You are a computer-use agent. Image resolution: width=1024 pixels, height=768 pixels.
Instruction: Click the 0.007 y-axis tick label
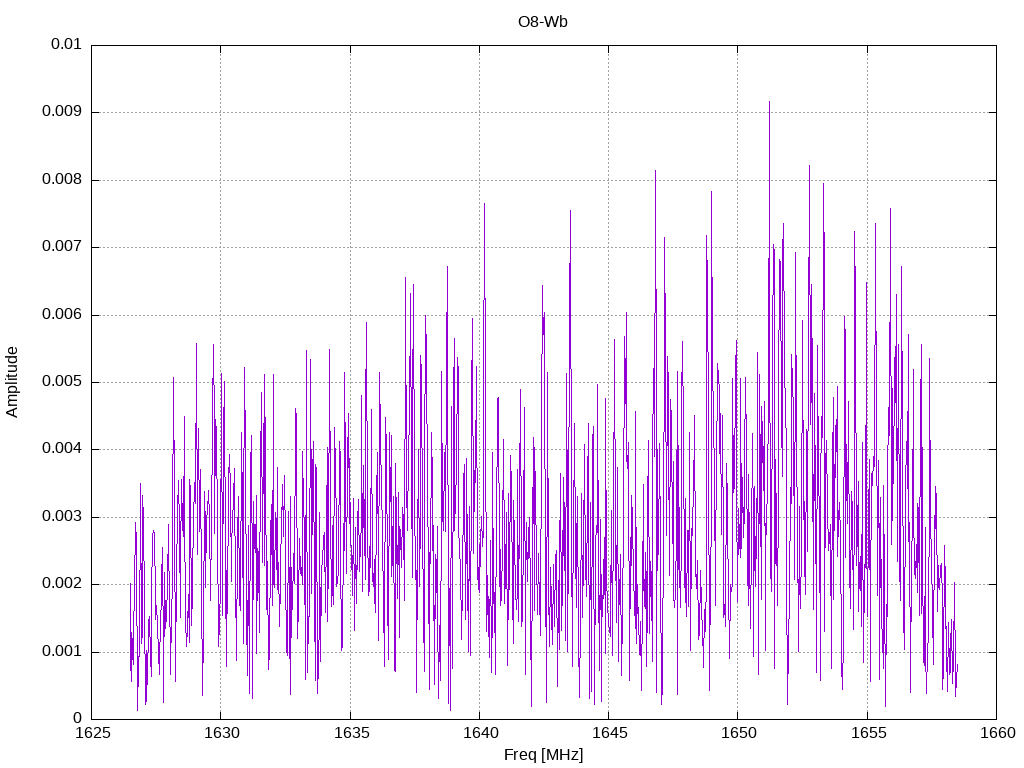(x=62, y=247)
